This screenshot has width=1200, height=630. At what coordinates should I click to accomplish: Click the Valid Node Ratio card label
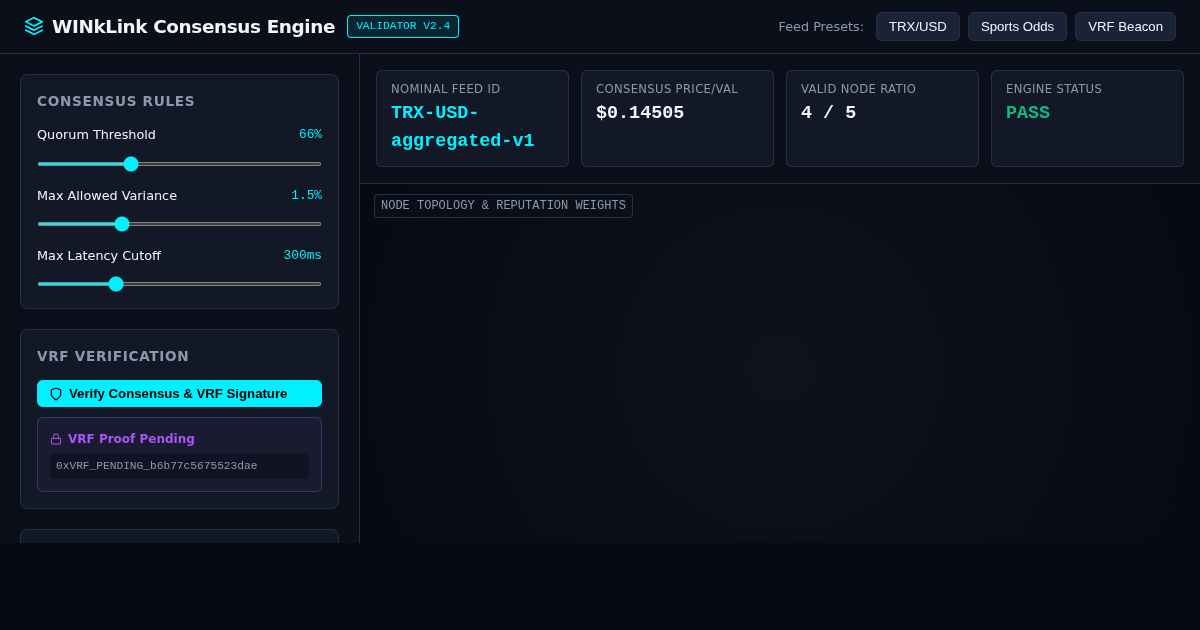(x=858, y=89)
